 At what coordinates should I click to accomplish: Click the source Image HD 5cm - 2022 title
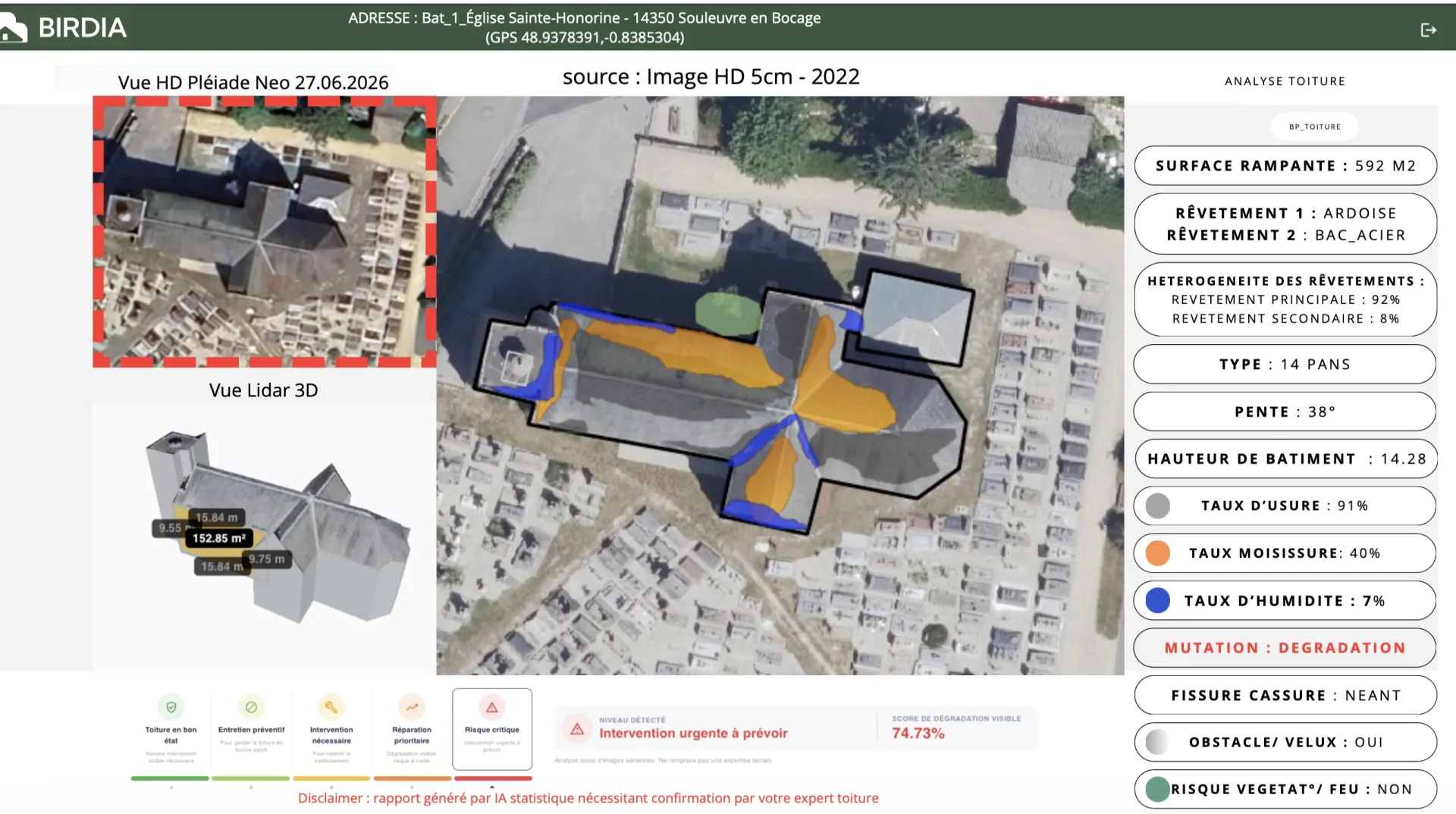tap(711, 77)
